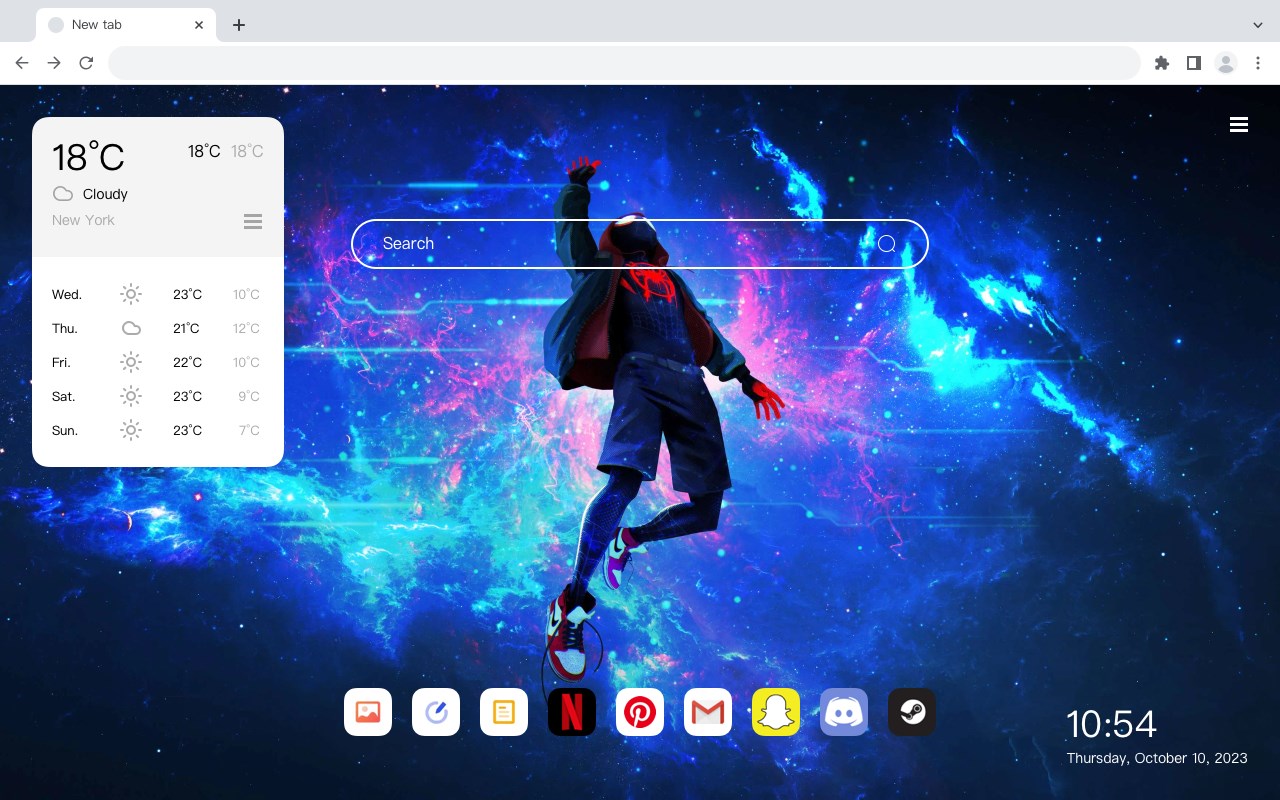The width and height of the screenshot is (1280, 800).
Task: Close the New tab tab
Action: coord(199,25)
